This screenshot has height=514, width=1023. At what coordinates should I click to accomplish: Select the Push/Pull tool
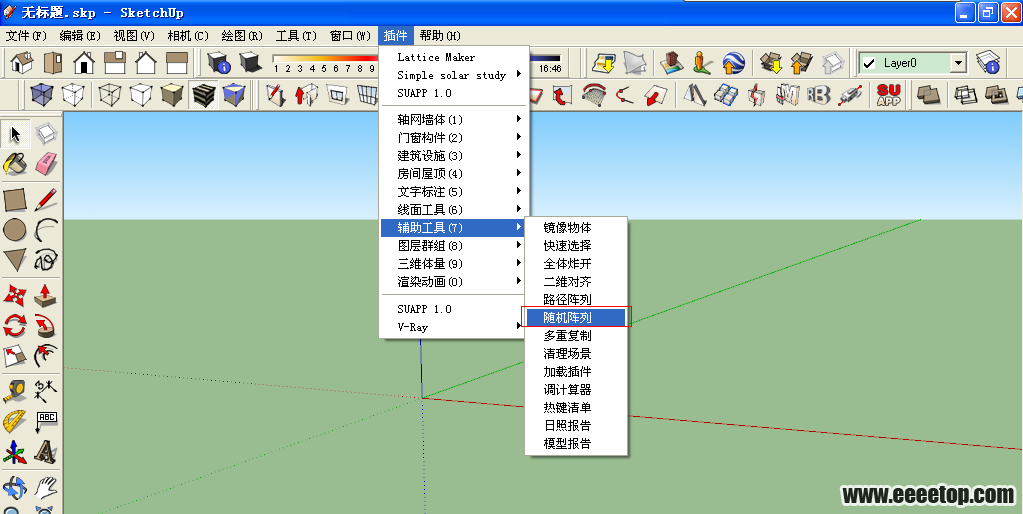click(x=46, y=295)
